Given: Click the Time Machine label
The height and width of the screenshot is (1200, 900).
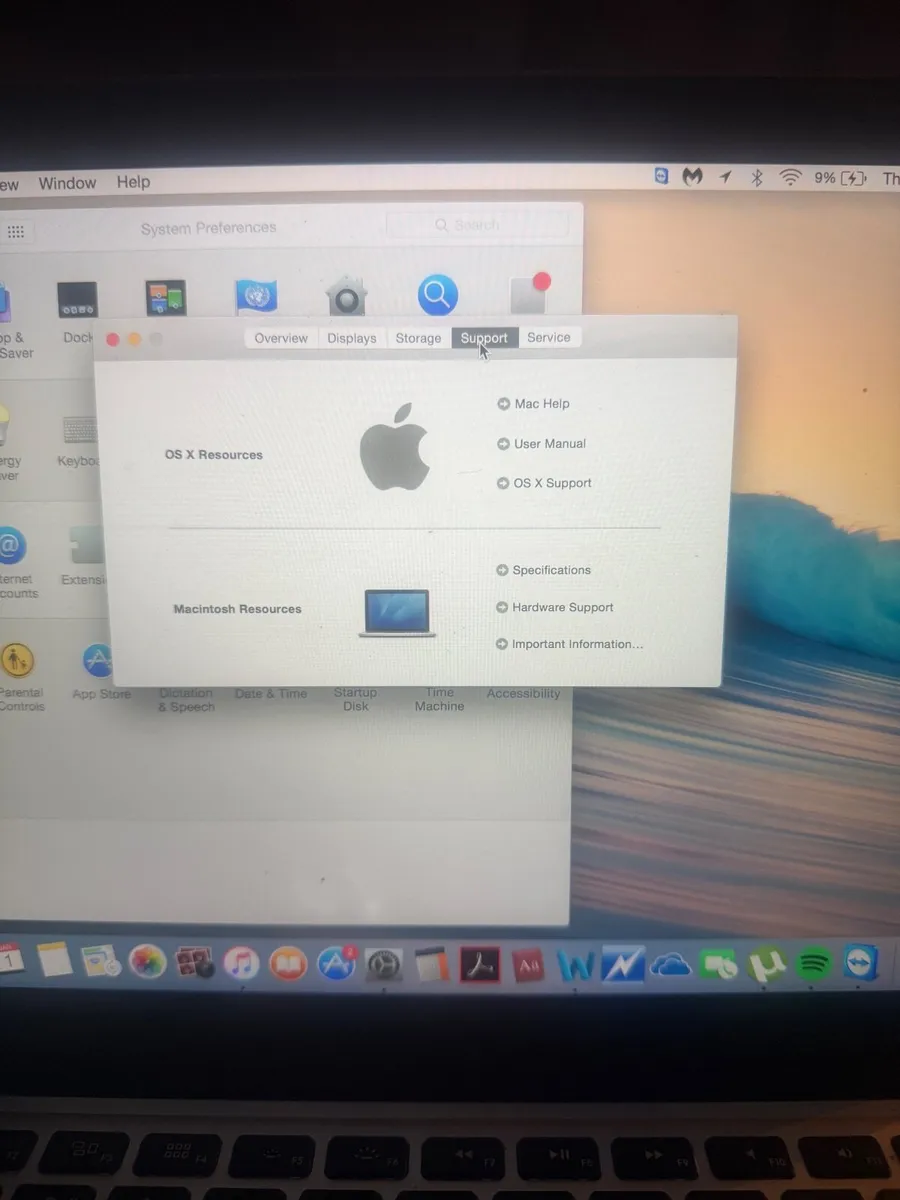Looking at the screenshot, I should [439, 699].
